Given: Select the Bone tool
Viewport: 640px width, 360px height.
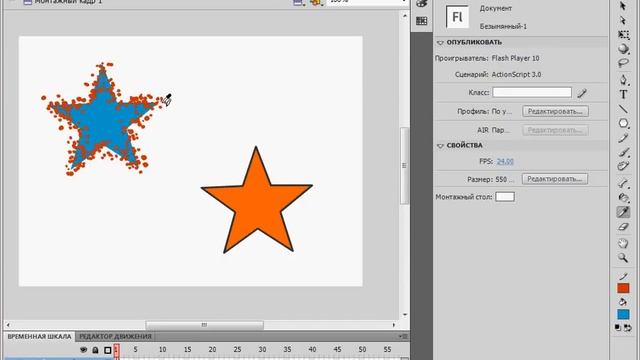Looking at the screenshot, I should pyautogui.click(x=623, y=183).
